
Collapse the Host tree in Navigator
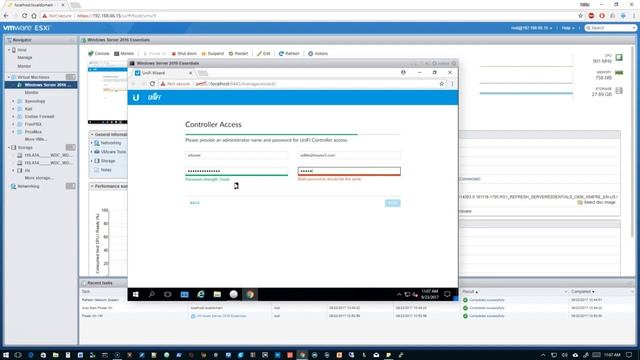(9, 50)
